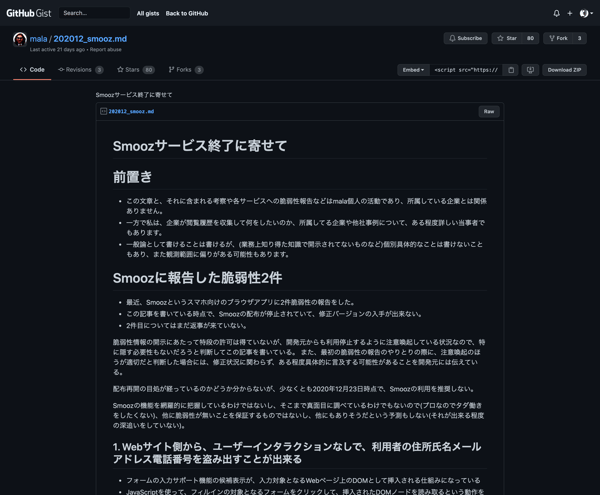Download the gist as ZIP
Image resolution: width=600 pixels, height=495 pixels.
(x=564, y=70)
